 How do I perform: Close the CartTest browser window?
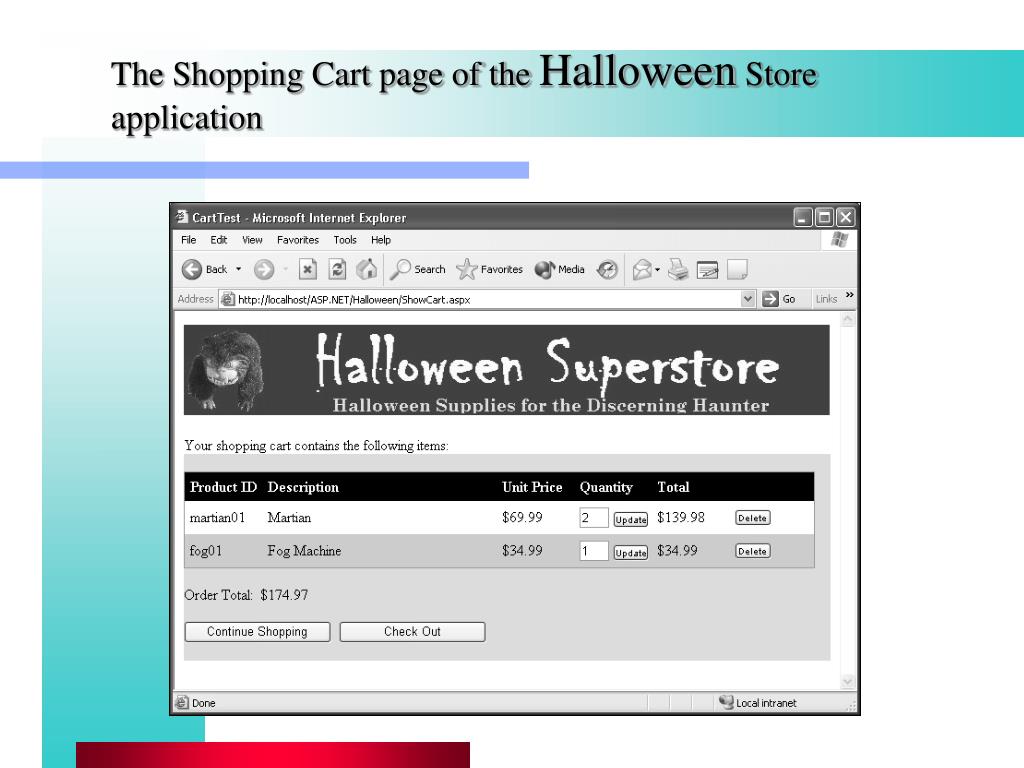tap(845, 217)
